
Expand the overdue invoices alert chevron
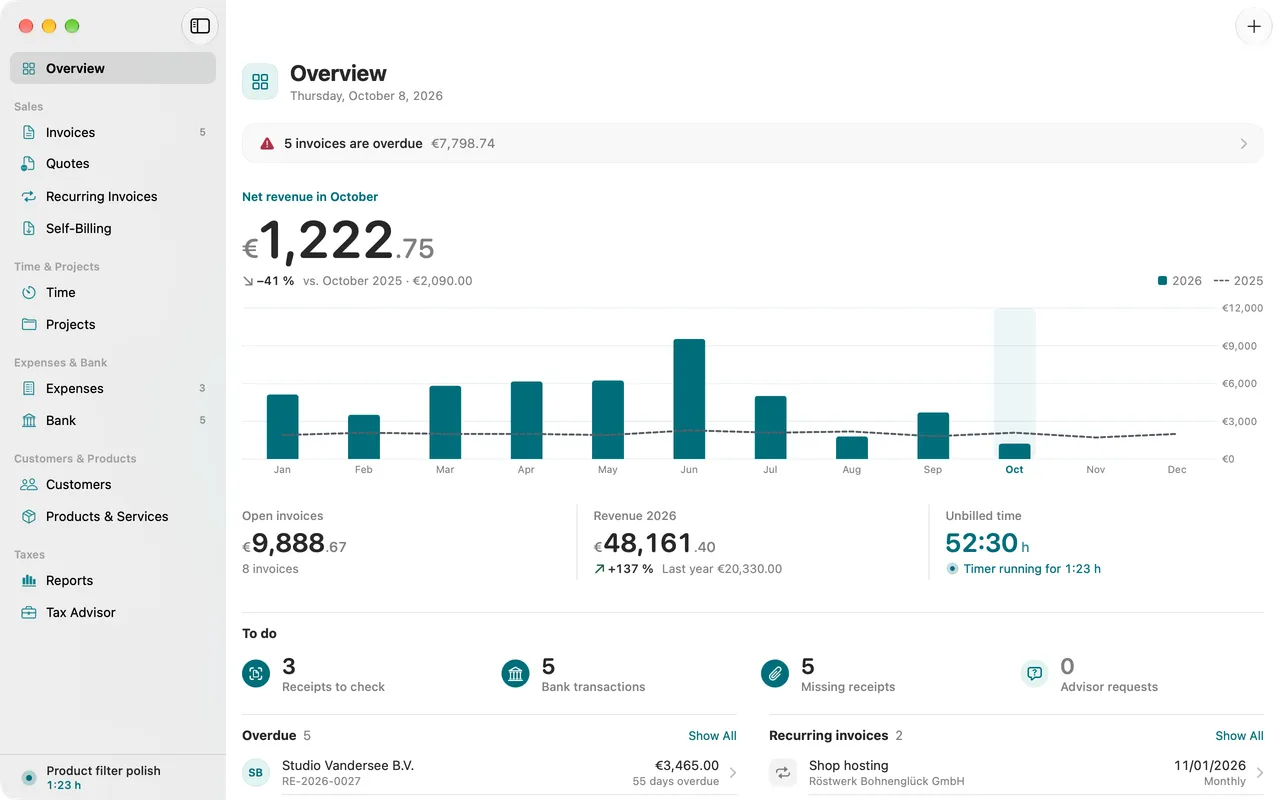1244,144
